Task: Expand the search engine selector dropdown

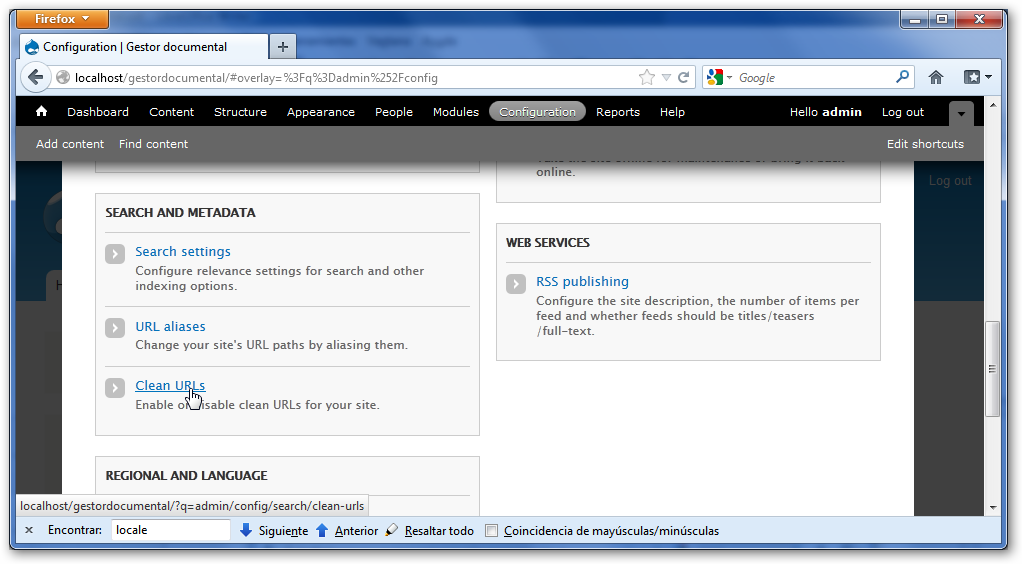Action: tap(720, 77)
